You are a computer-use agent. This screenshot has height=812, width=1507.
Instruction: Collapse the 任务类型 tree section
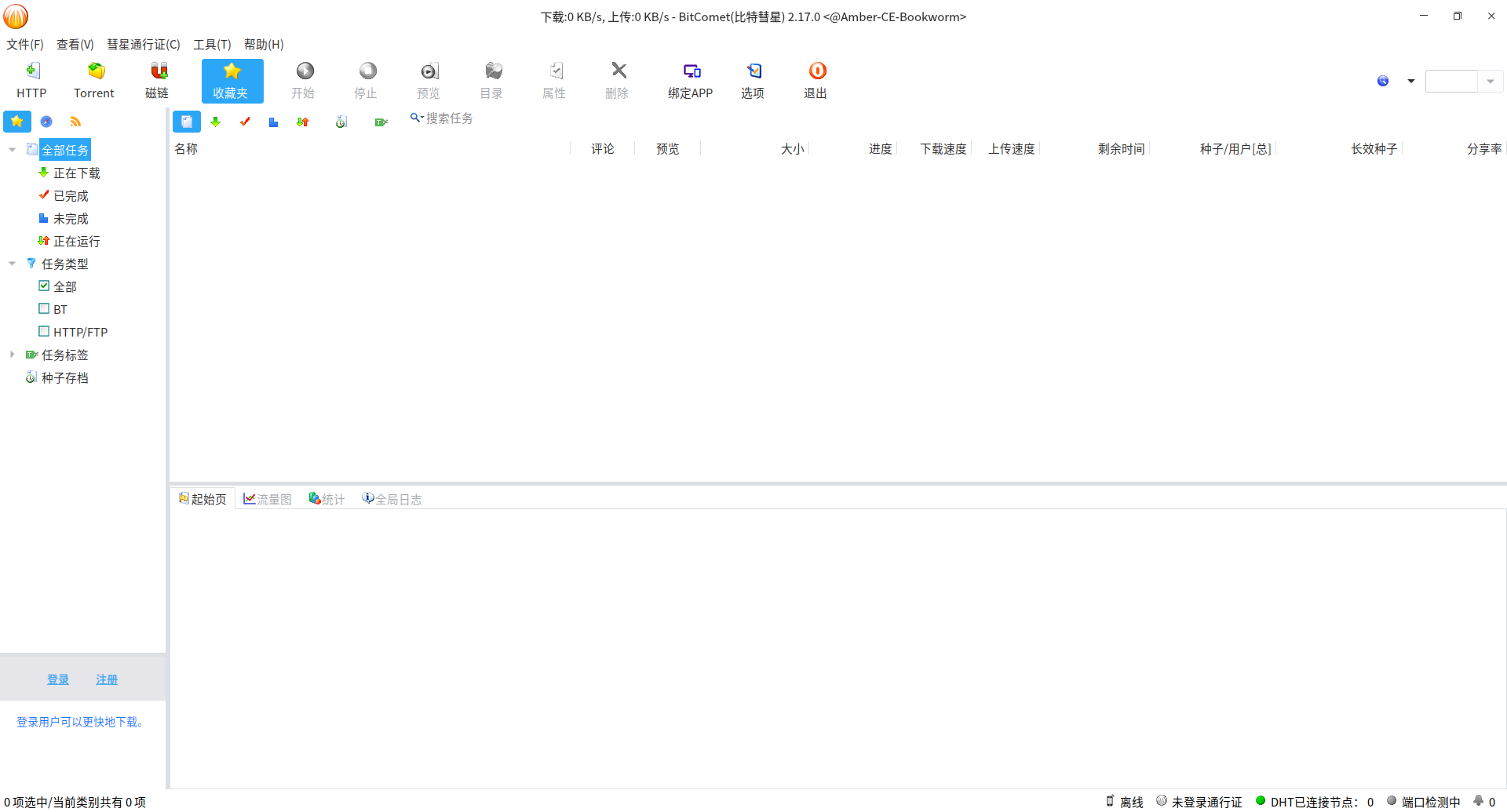click(12, 264)
